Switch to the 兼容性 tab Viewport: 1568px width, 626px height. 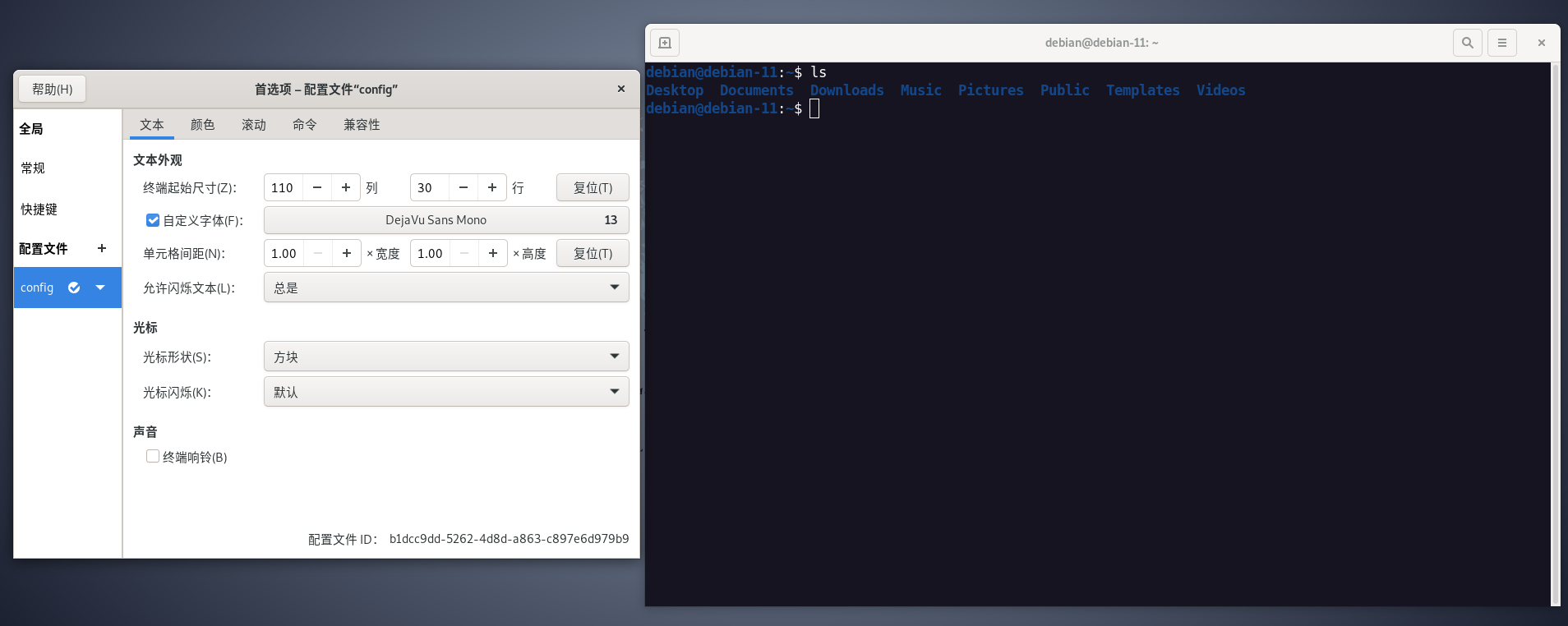[x=362, y=125]
